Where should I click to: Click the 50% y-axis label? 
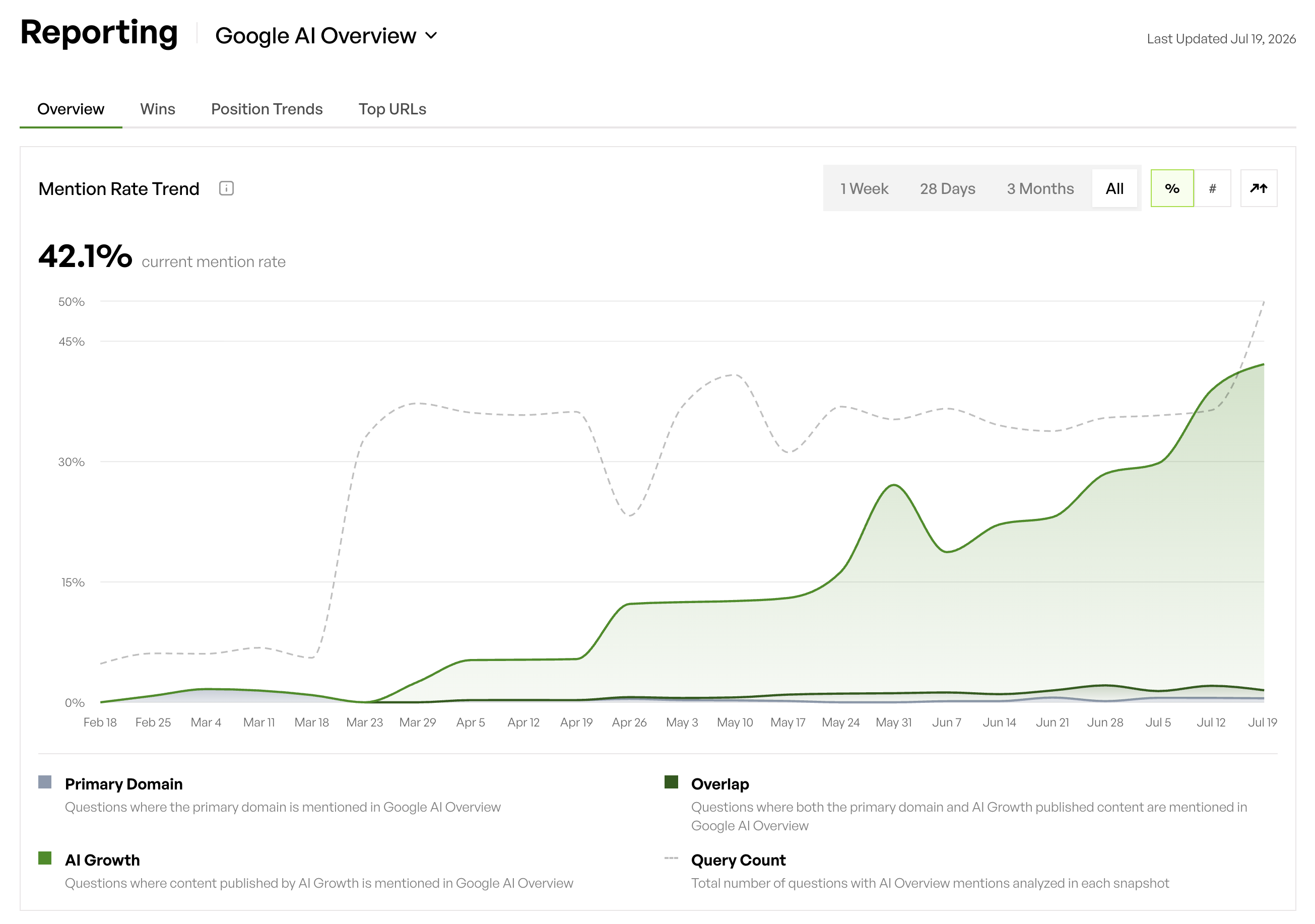coord(71,302)
